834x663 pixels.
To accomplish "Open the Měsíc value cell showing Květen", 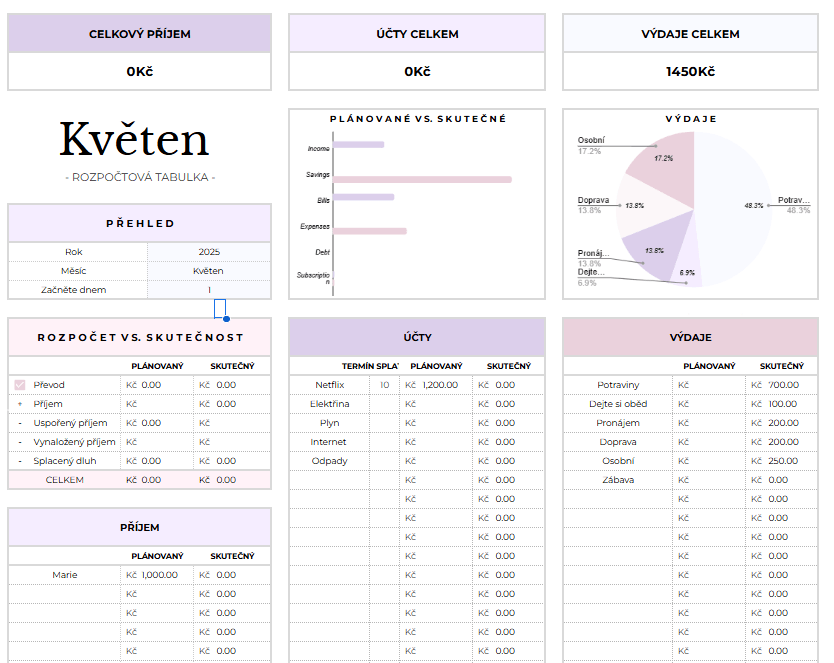I will tap(208, 271).
